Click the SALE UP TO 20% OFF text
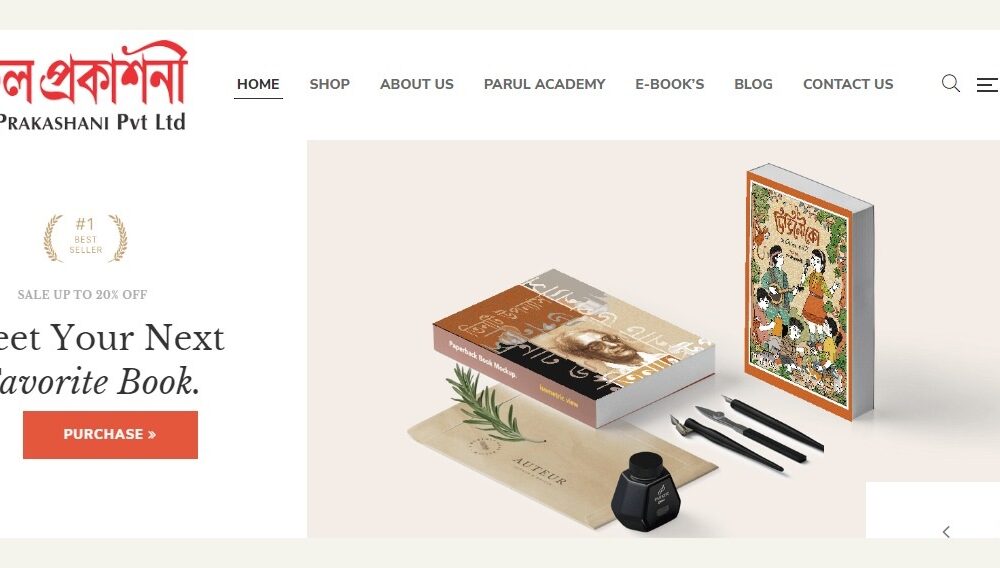The image size is (1000, 568). coord(82,295)
